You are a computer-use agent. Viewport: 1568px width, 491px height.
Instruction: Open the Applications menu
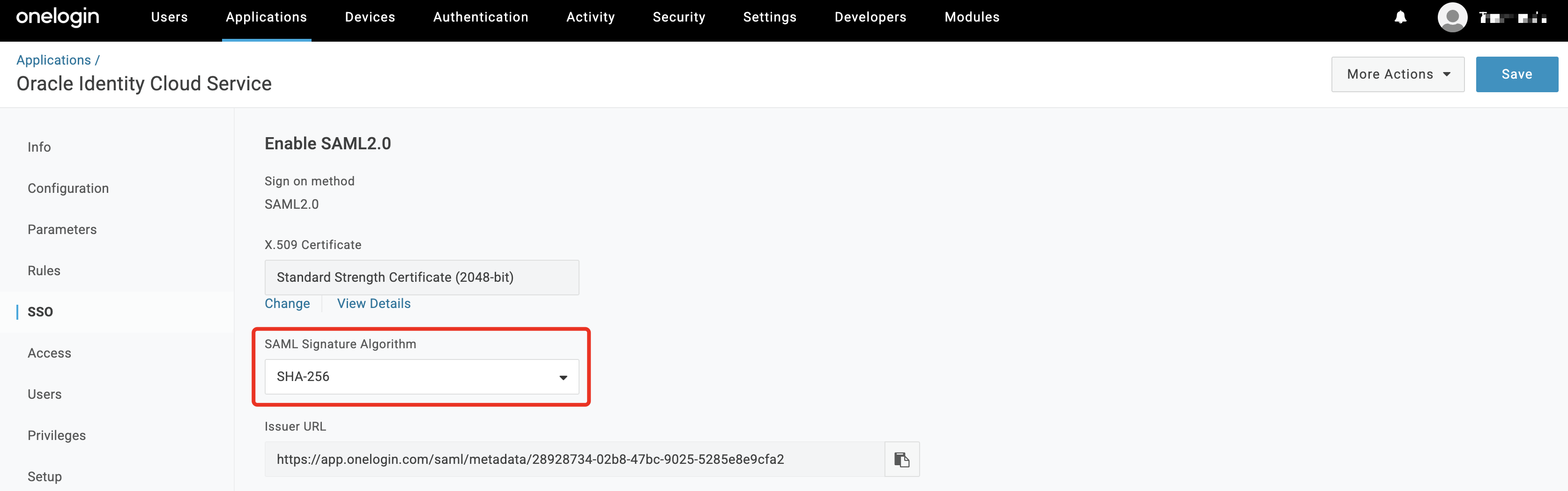(267, 17)
